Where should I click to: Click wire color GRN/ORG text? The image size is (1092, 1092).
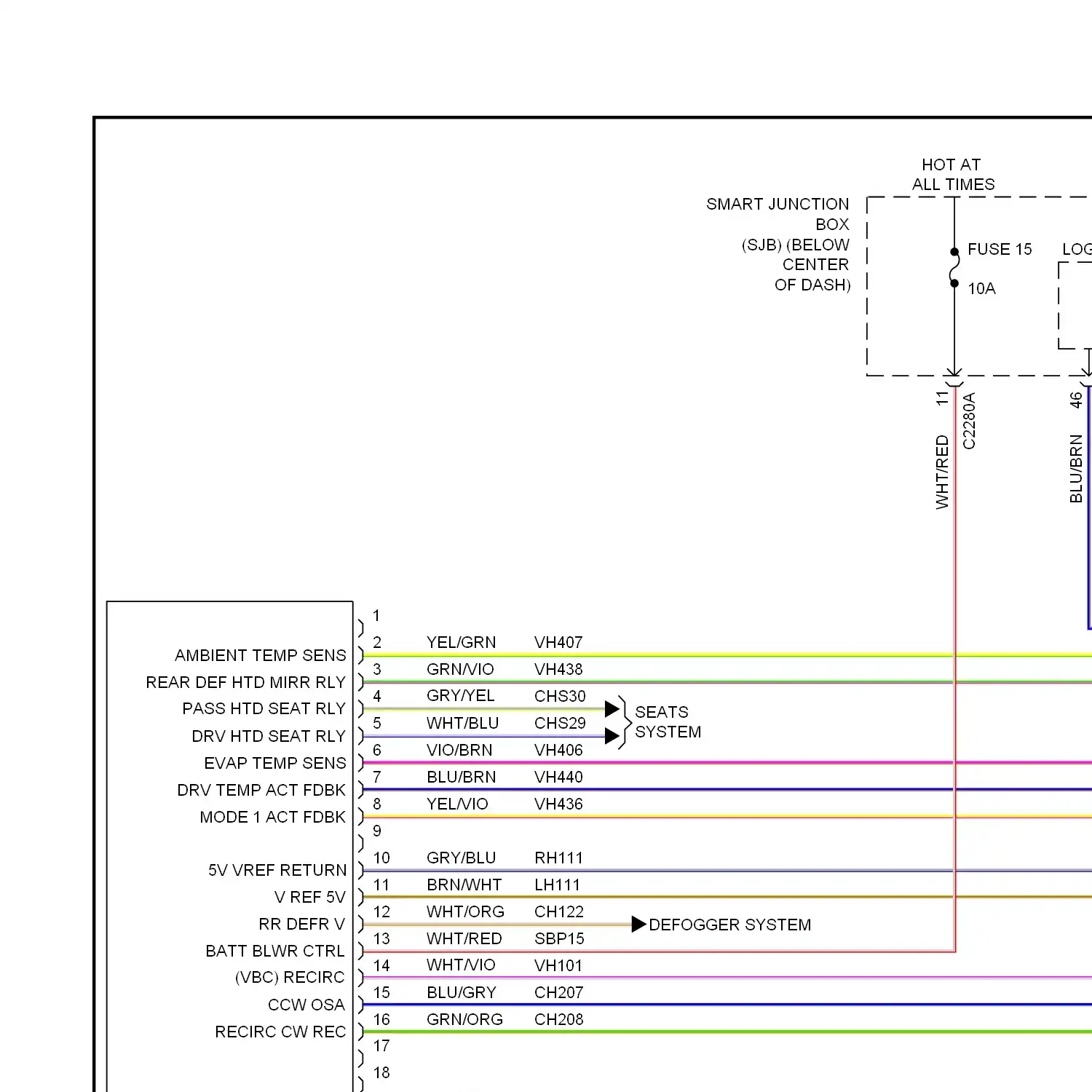click(x=464, y=1019)
